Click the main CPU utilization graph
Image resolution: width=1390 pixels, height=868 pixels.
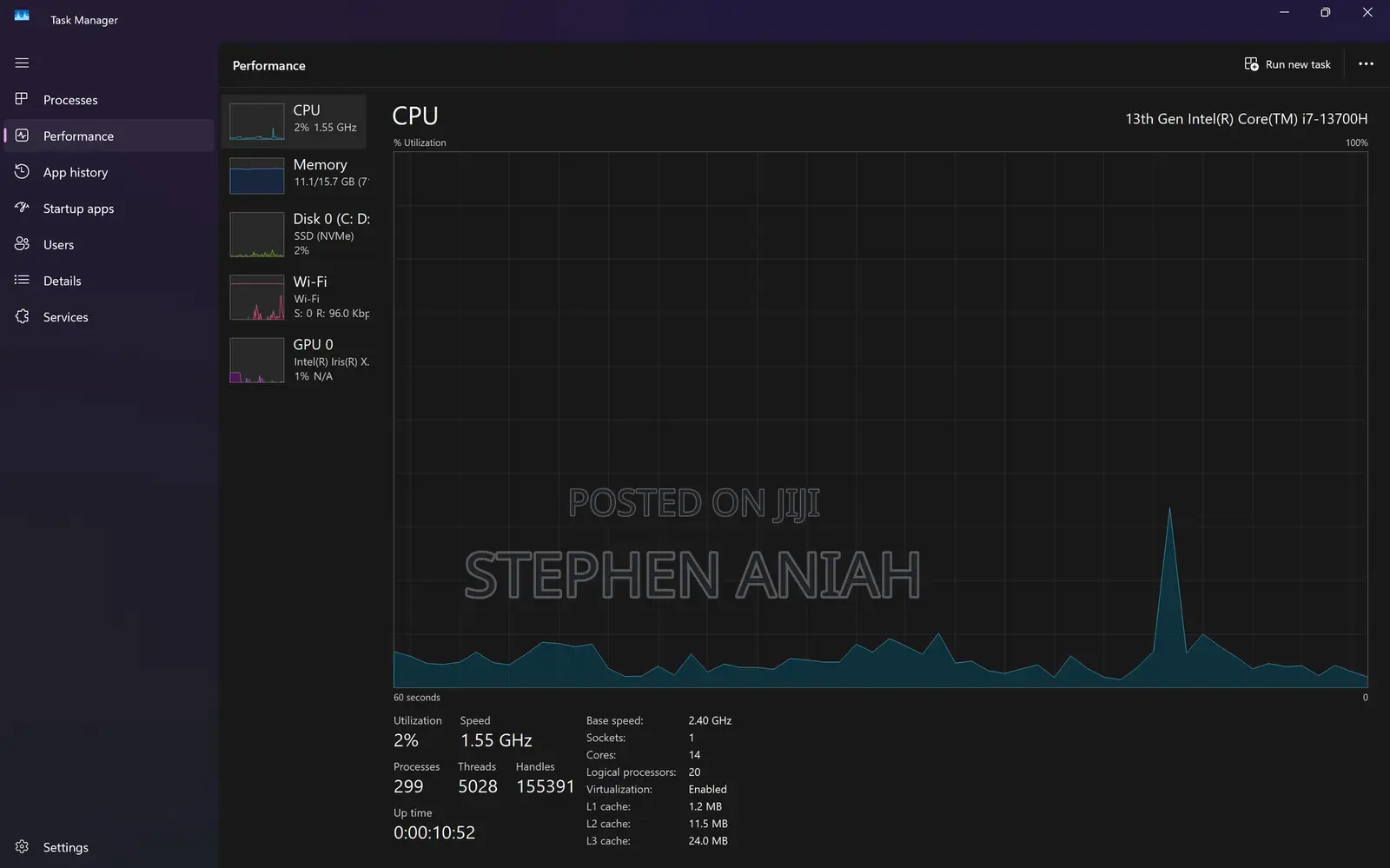coord(880,420)
